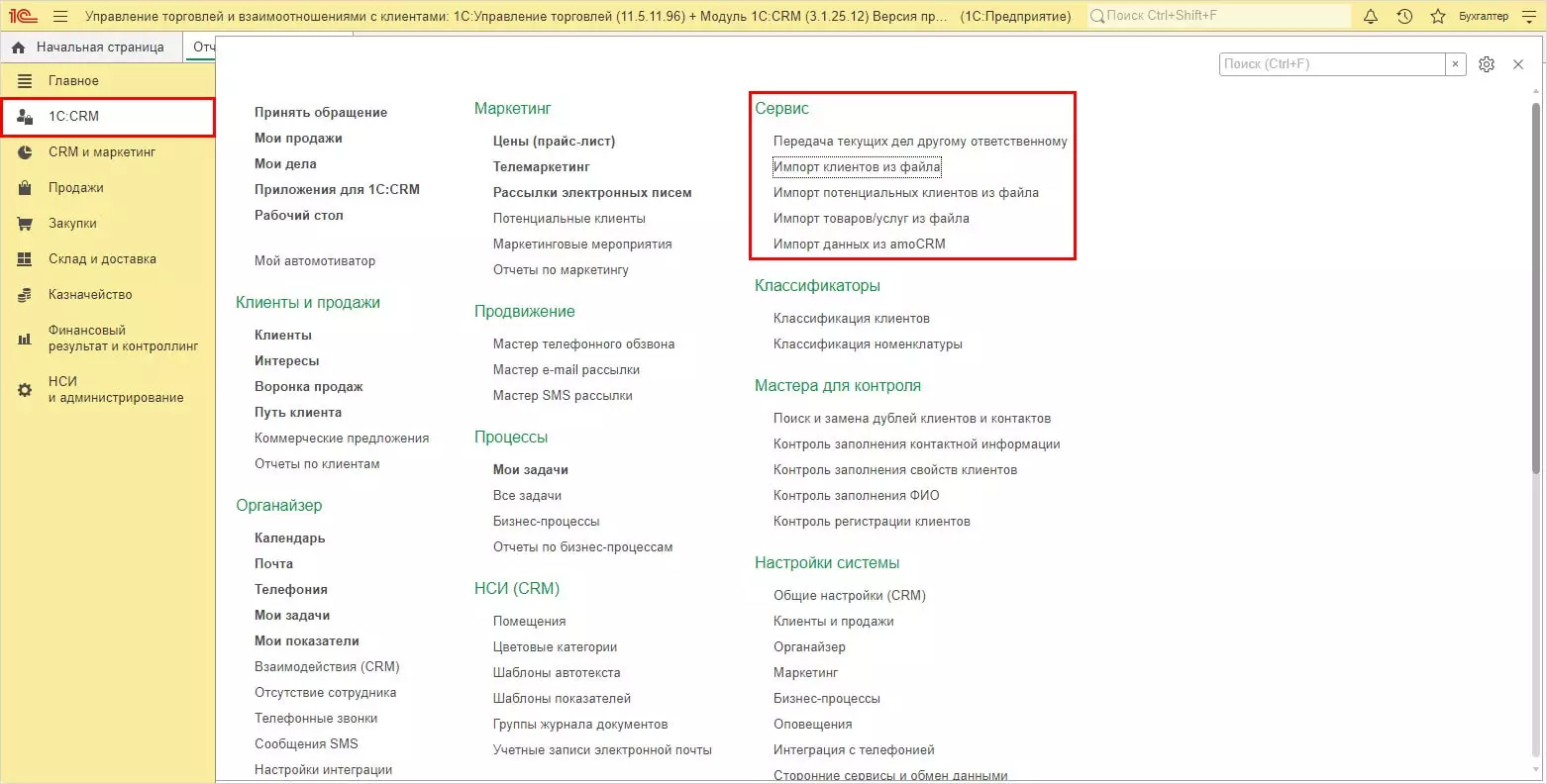
Task: Open Шаблоны автотекста
Action: pos(557,673)
